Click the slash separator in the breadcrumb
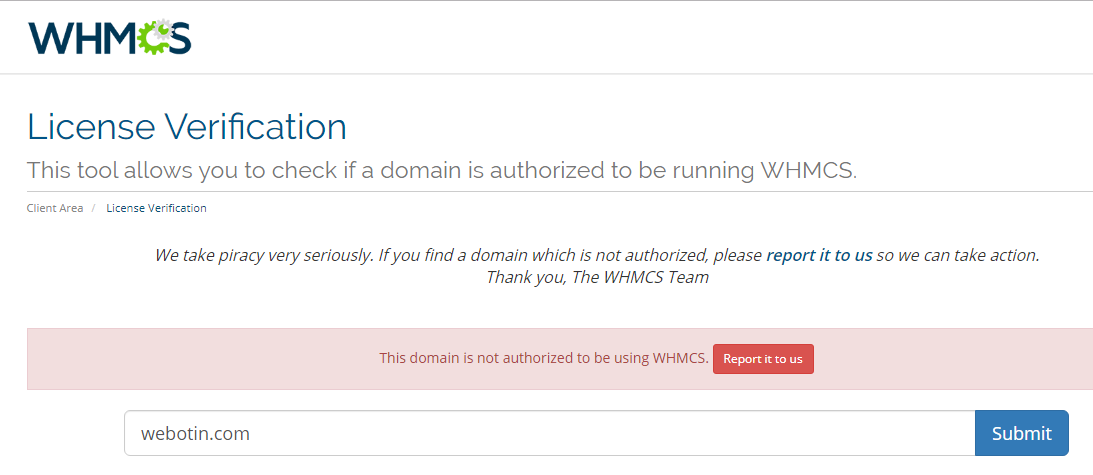This screenshot has width=1093, height=475. 93,208
